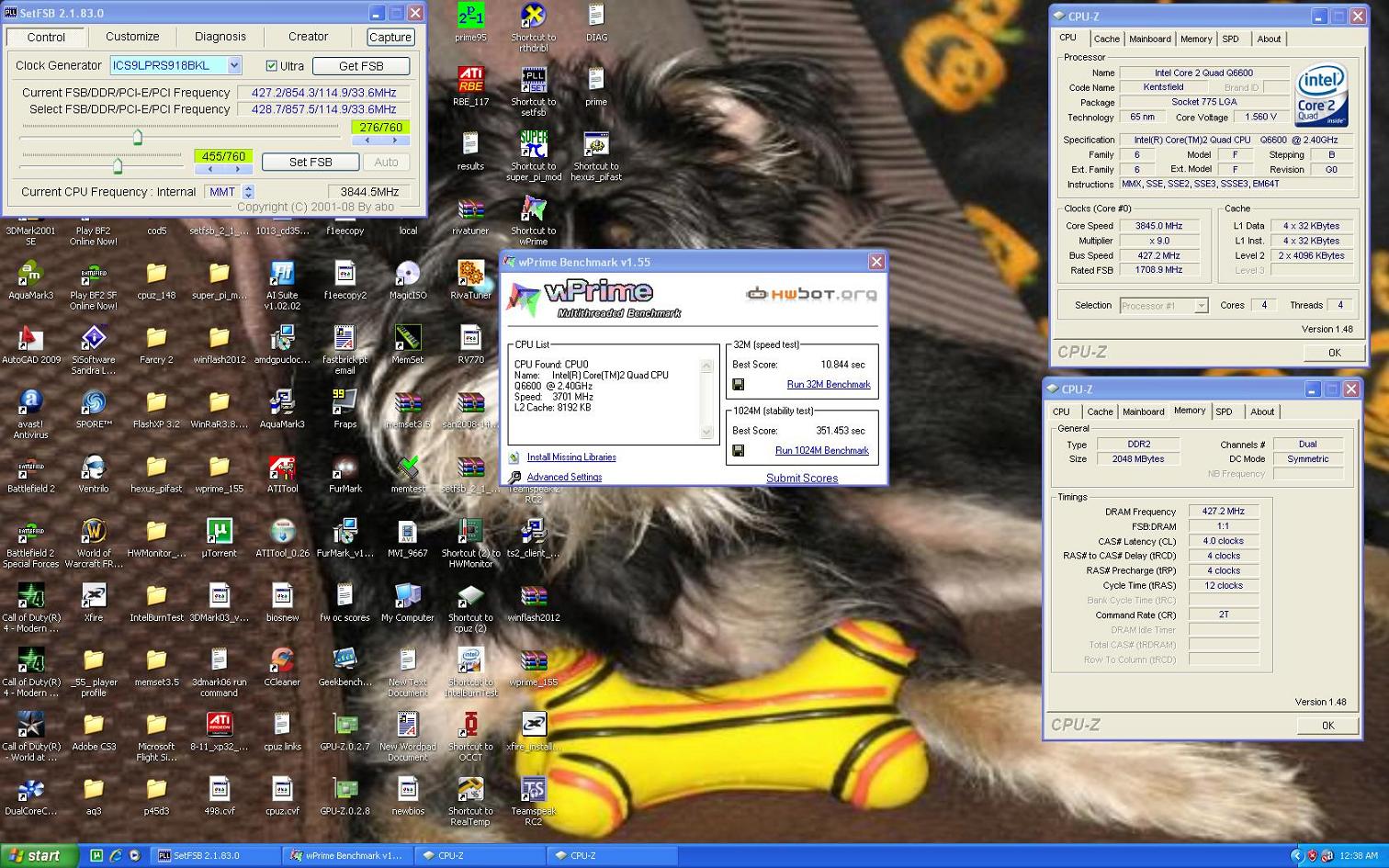The height and width of the screenshot is (868, 1389).
Task: Open the FurMark desktop icon
Action: [x=345, y=472]
